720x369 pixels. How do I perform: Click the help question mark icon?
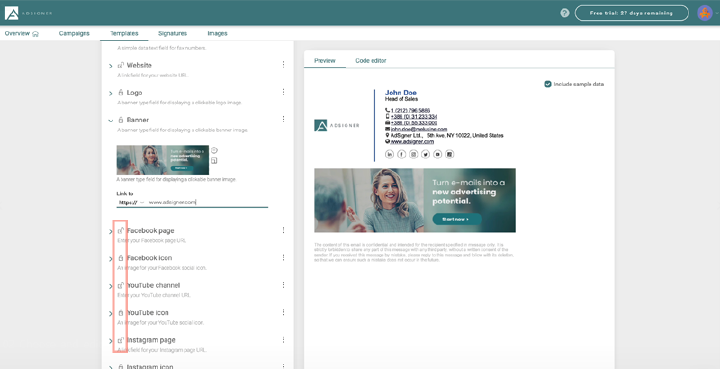click(x=565, y=13)
